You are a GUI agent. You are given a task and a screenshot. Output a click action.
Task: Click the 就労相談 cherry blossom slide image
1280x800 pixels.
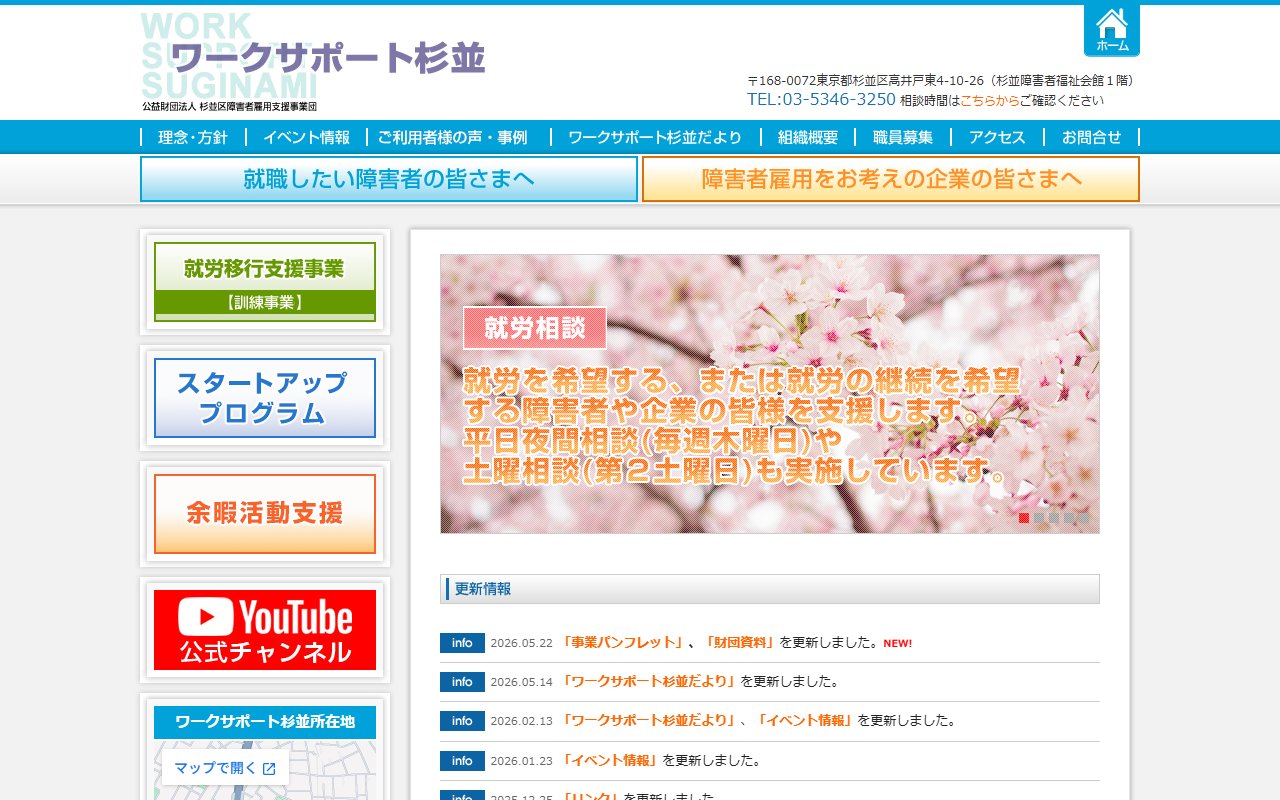[770, 394]
